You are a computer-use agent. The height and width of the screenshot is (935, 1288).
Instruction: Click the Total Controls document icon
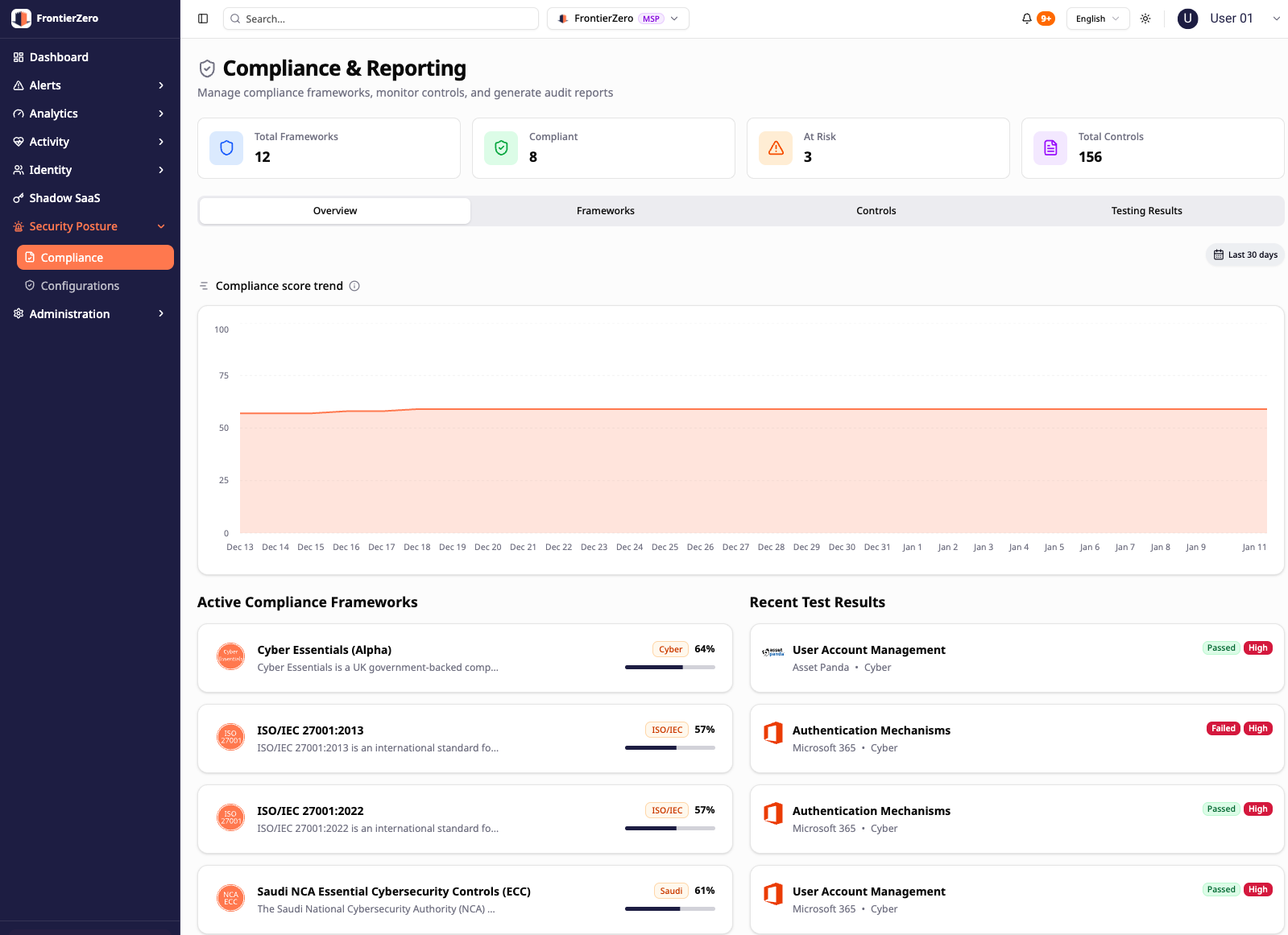pos(1050,148)
